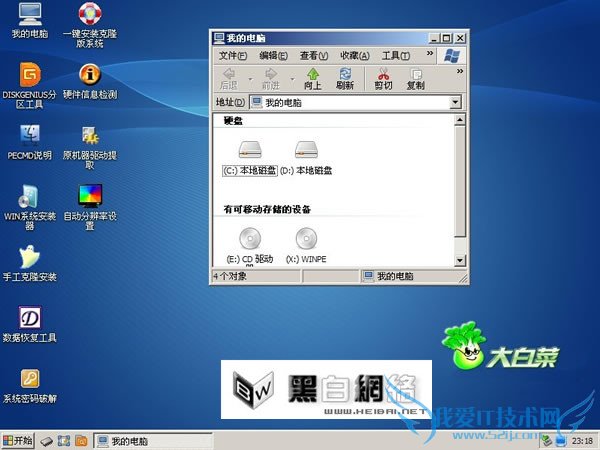This screenshot has width=600, height=450.
Task: Open the Tools (工具) menu
Action: click(x=395, y=56)
